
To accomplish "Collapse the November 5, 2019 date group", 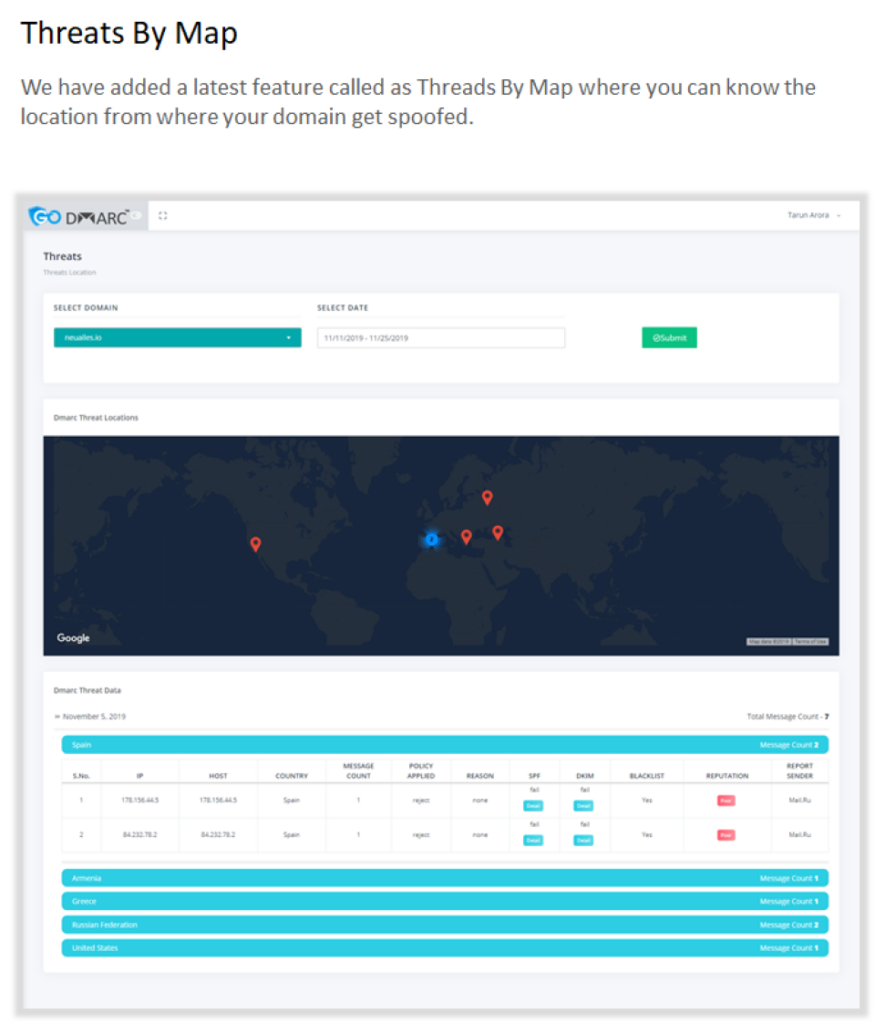I will 90,716.
